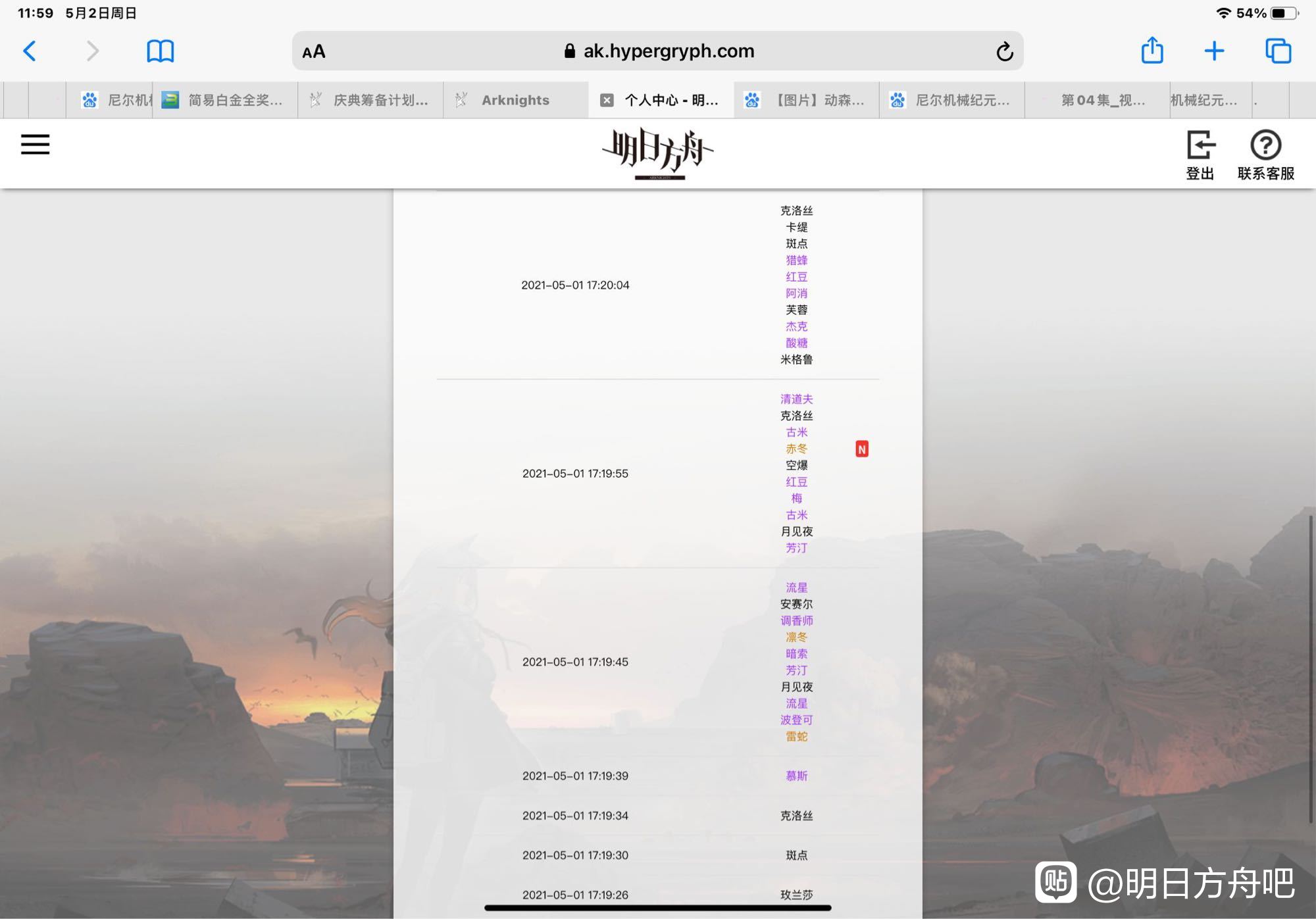1316x919 pixels.
Task: Switch to the 庆典筹备计划 tab
Action: click(x=370, y=100)
